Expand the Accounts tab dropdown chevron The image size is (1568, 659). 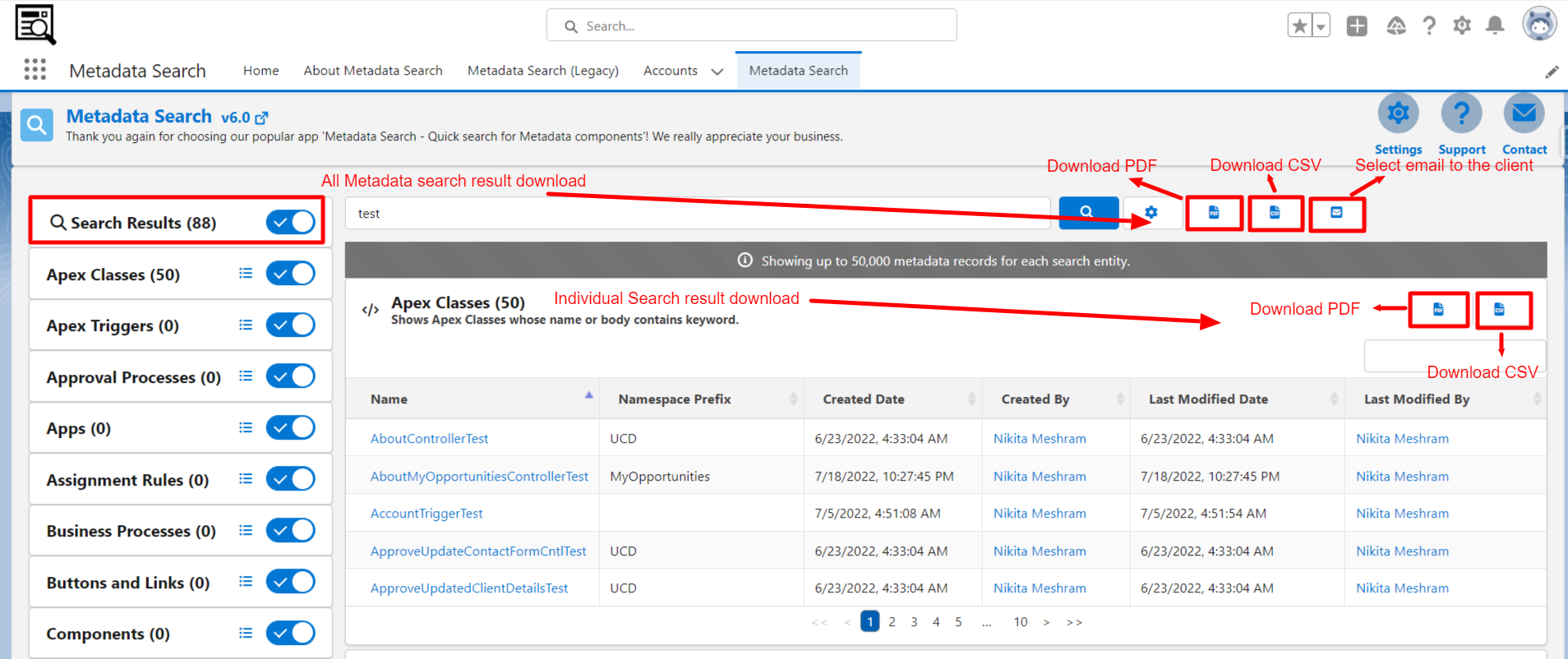click(717, 71)
